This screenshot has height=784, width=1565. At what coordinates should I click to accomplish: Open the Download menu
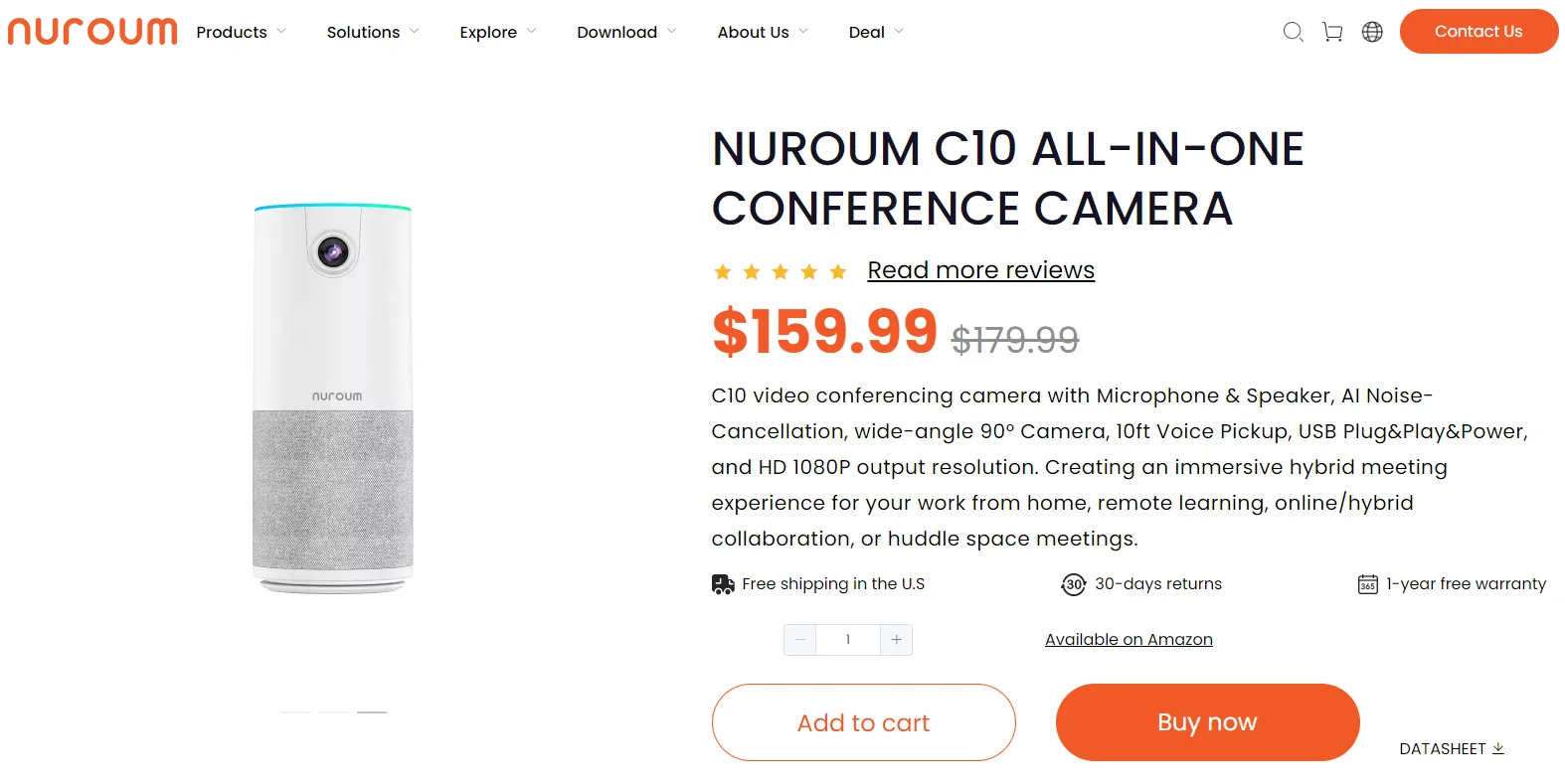click(x=626, y=32)
